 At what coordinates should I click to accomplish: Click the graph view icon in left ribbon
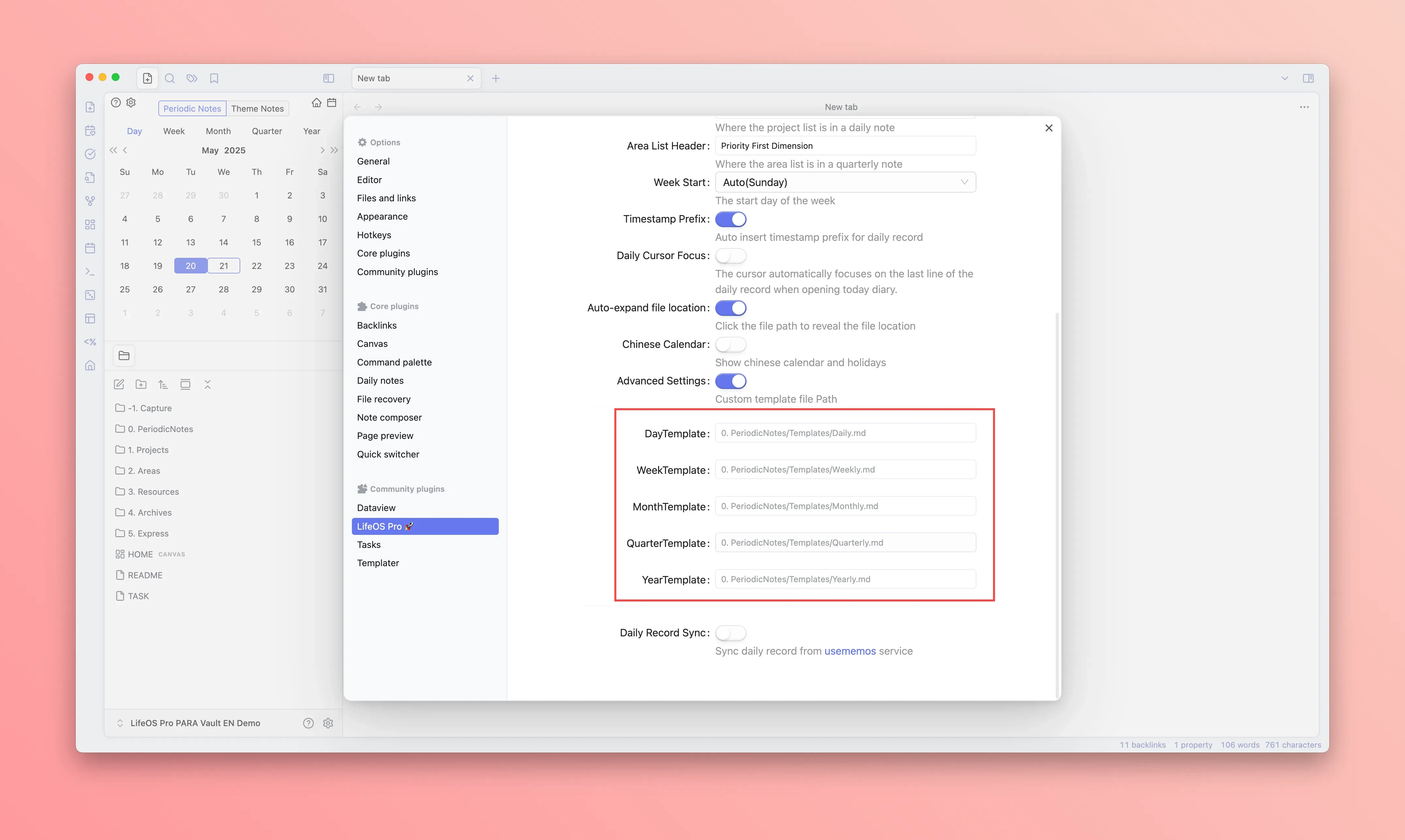click(x=90, y=201)
